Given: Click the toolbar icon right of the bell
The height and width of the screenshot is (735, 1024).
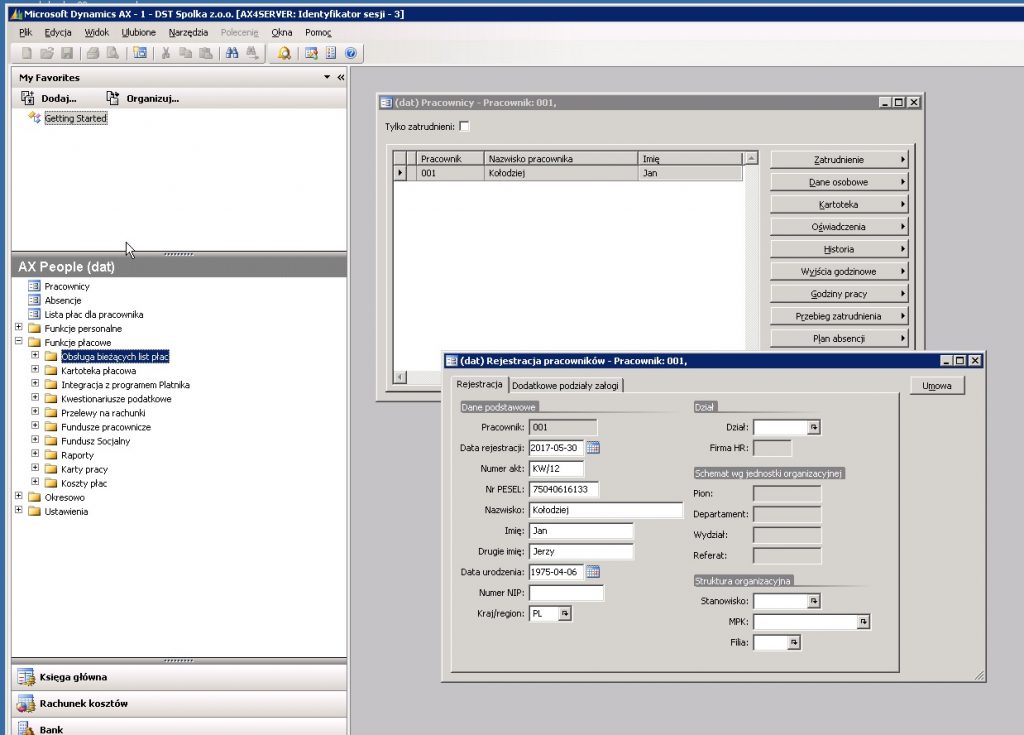Looking at the screenshot, I should [x=311, y=53].
